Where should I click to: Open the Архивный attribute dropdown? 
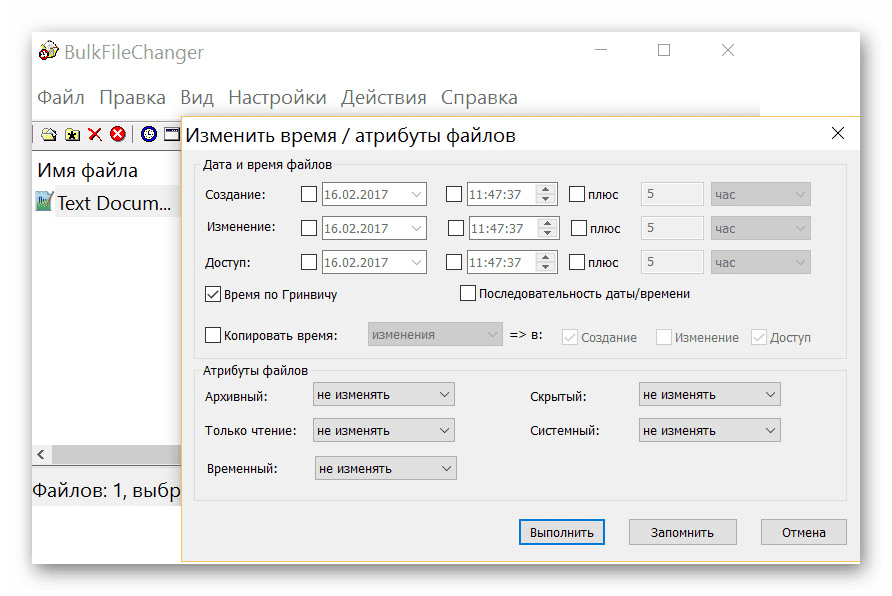(x=383, y=394)
